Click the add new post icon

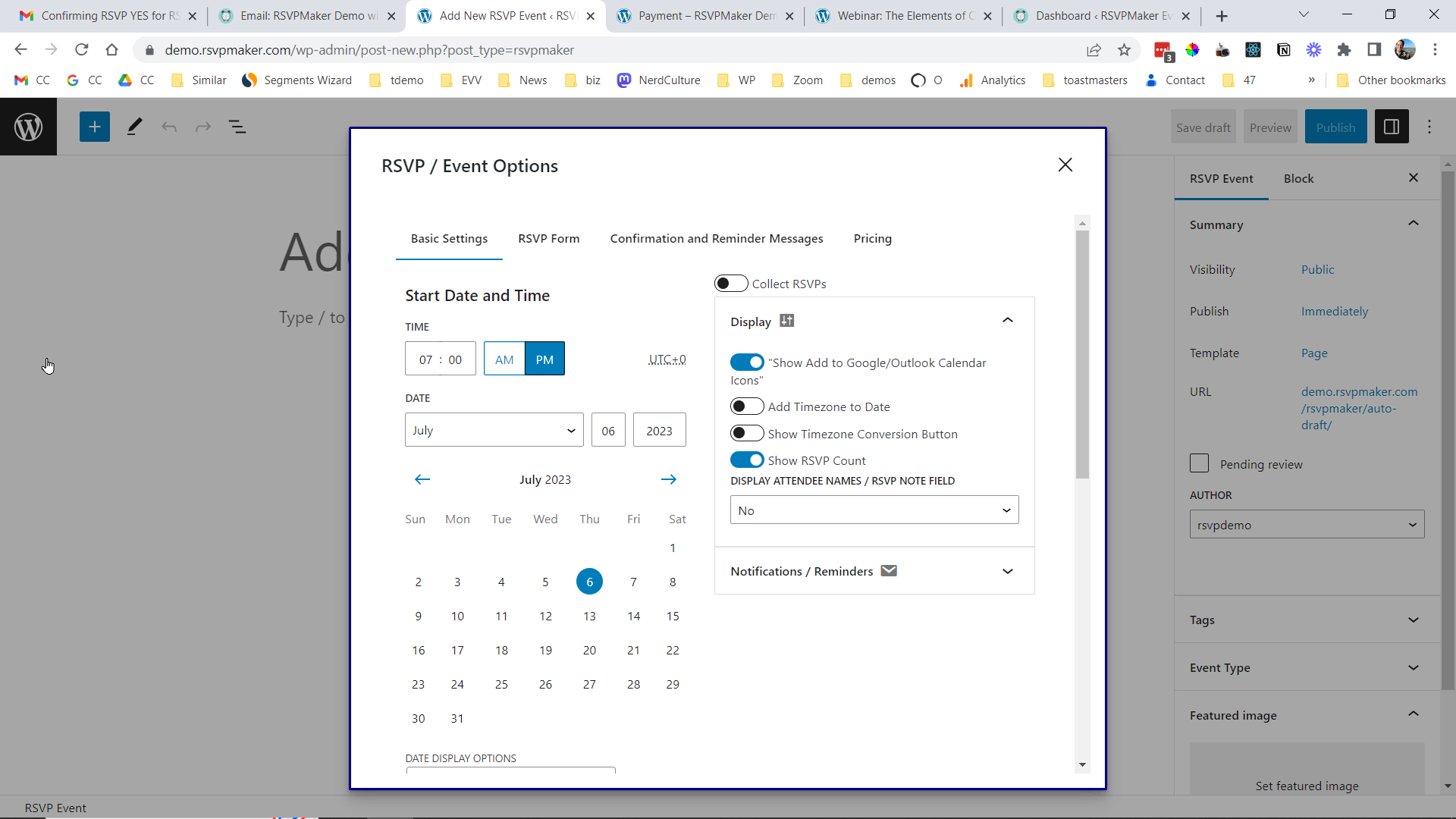tap(94, 127)
